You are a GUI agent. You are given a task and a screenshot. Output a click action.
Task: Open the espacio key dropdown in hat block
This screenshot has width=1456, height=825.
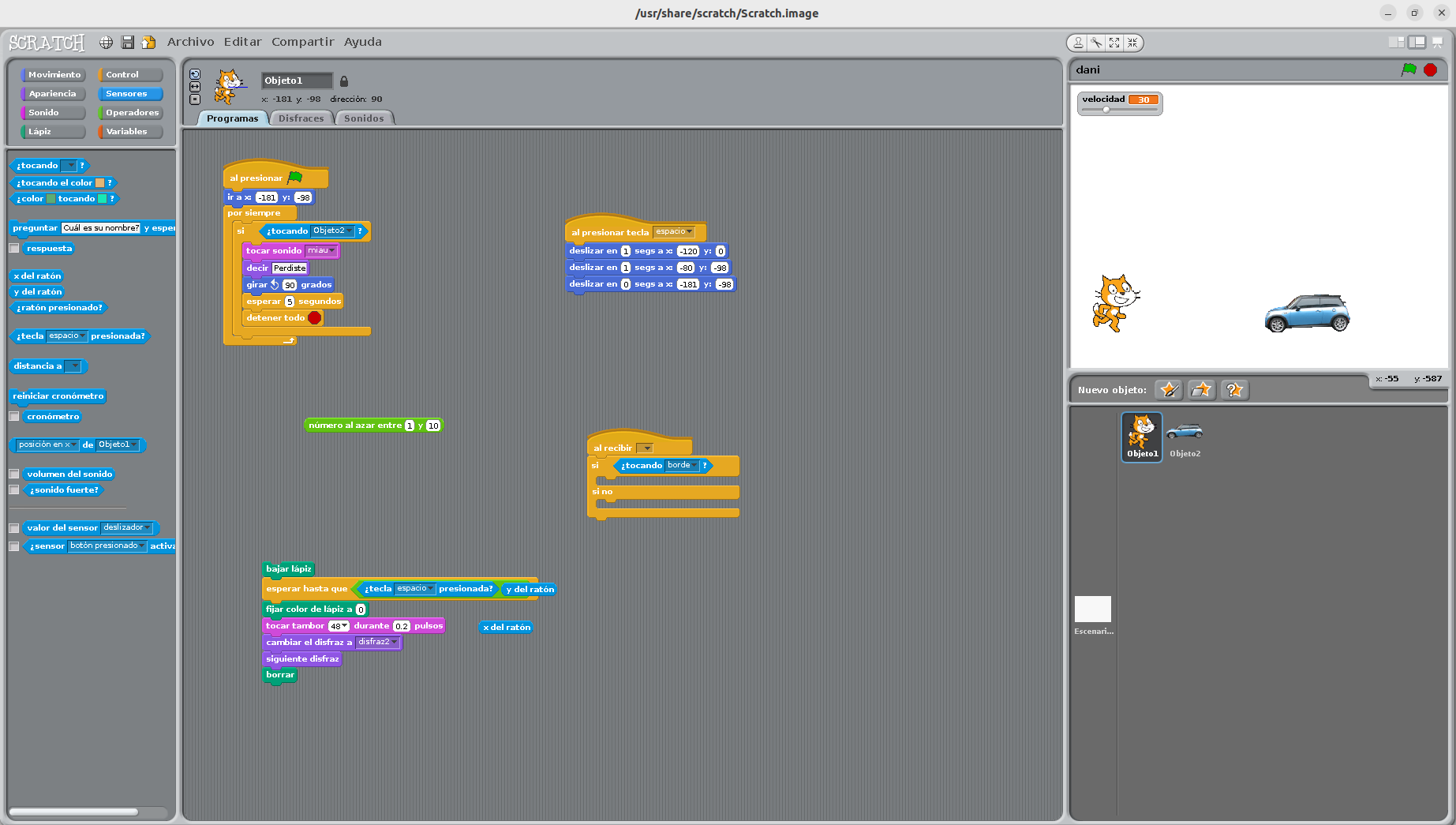pos(674,231)
